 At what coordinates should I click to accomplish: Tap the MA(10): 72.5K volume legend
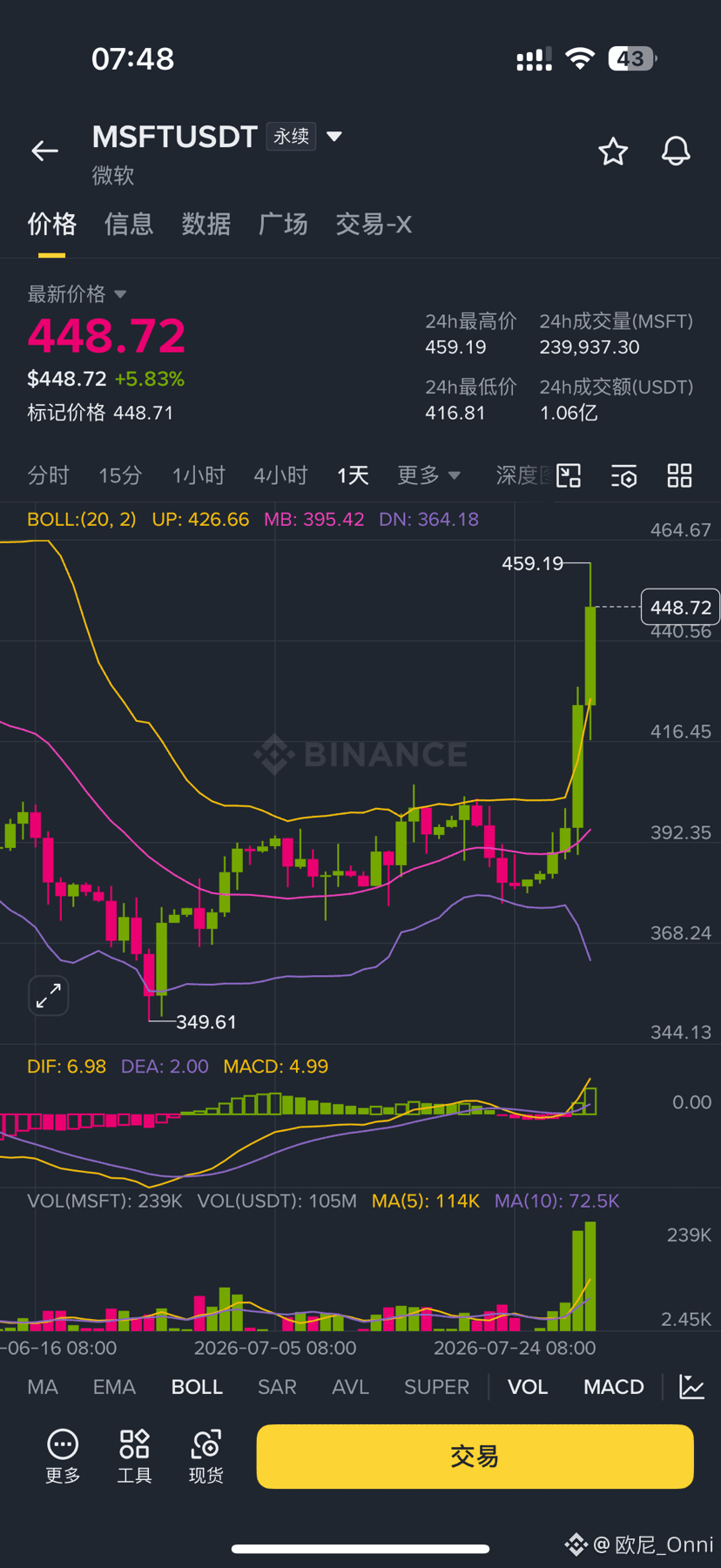coord(557,1201)
